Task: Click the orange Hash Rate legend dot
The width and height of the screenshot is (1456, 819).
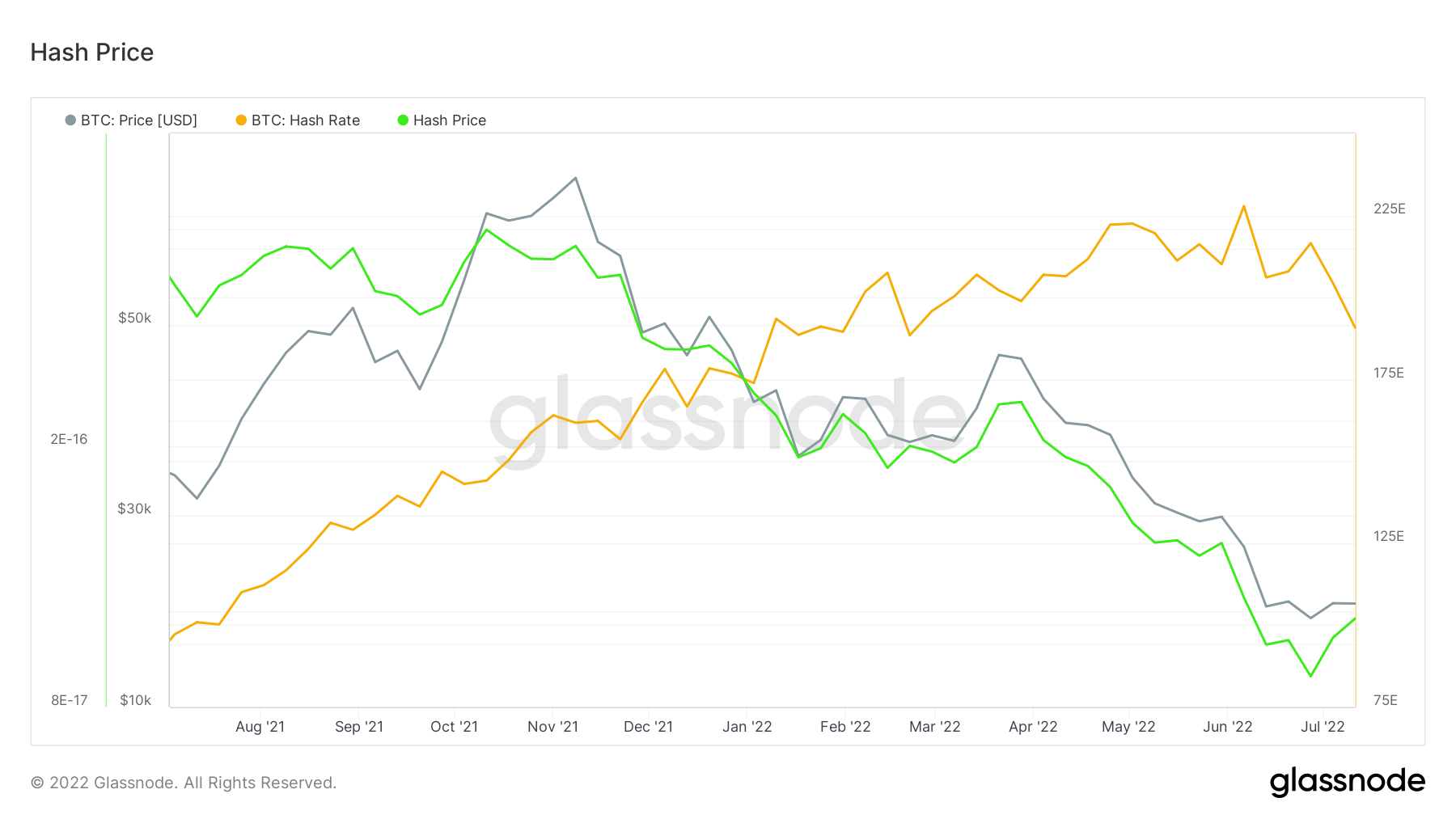Action: [x=241, y=120]
